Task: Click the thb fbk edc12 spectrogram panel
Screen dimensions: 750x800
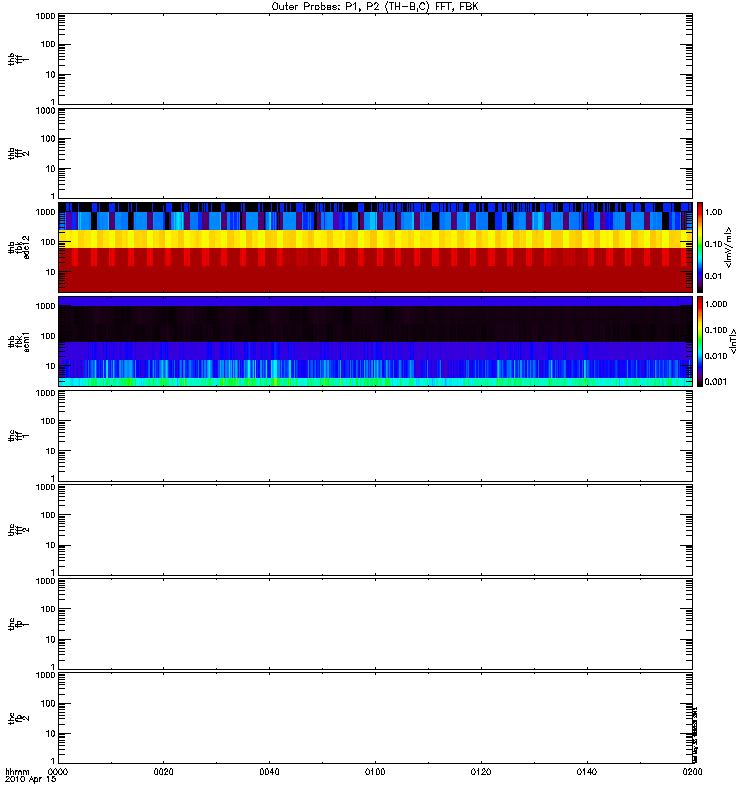Action: 375,247
